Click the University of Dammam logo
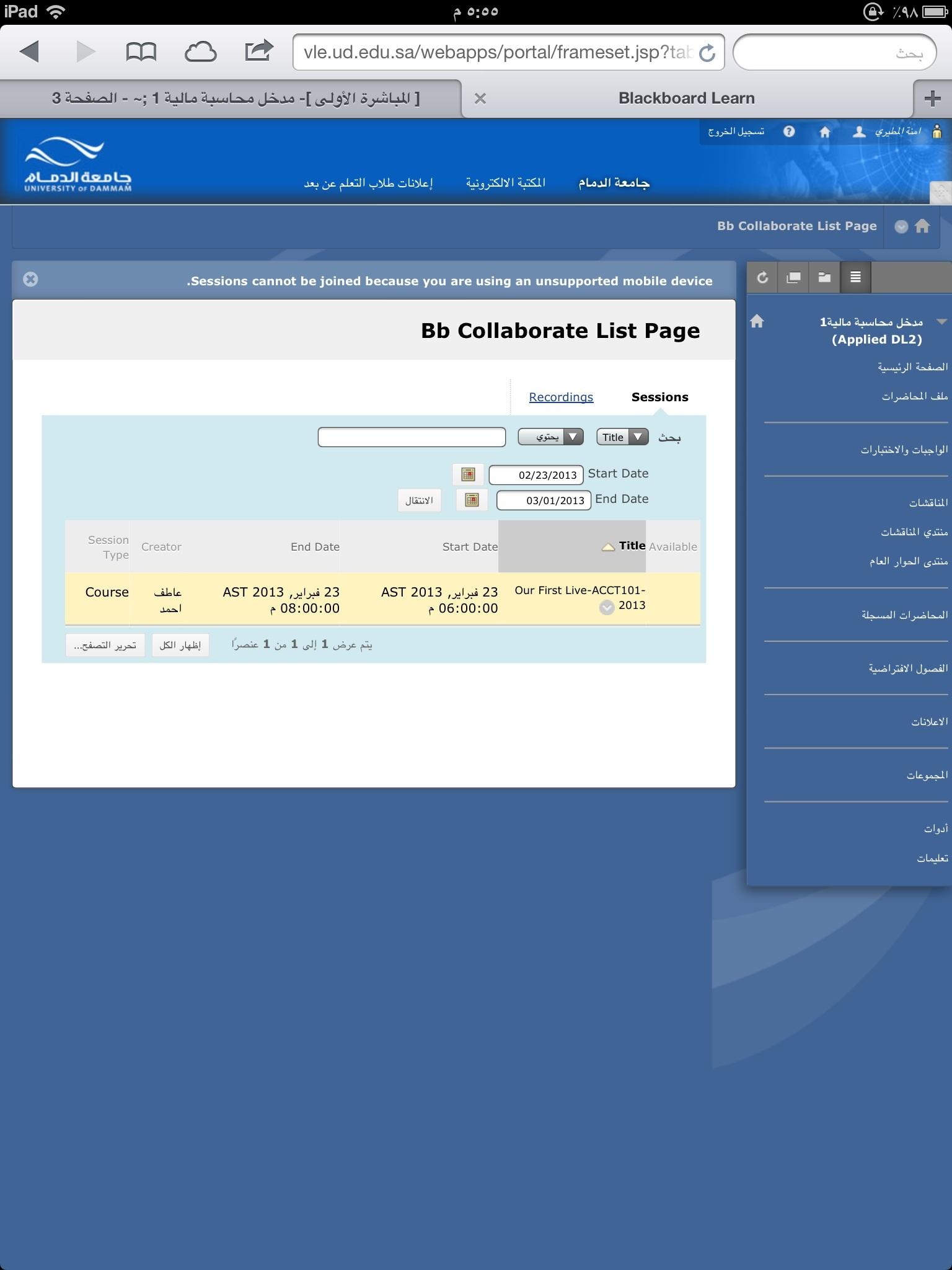 [78, 164]
